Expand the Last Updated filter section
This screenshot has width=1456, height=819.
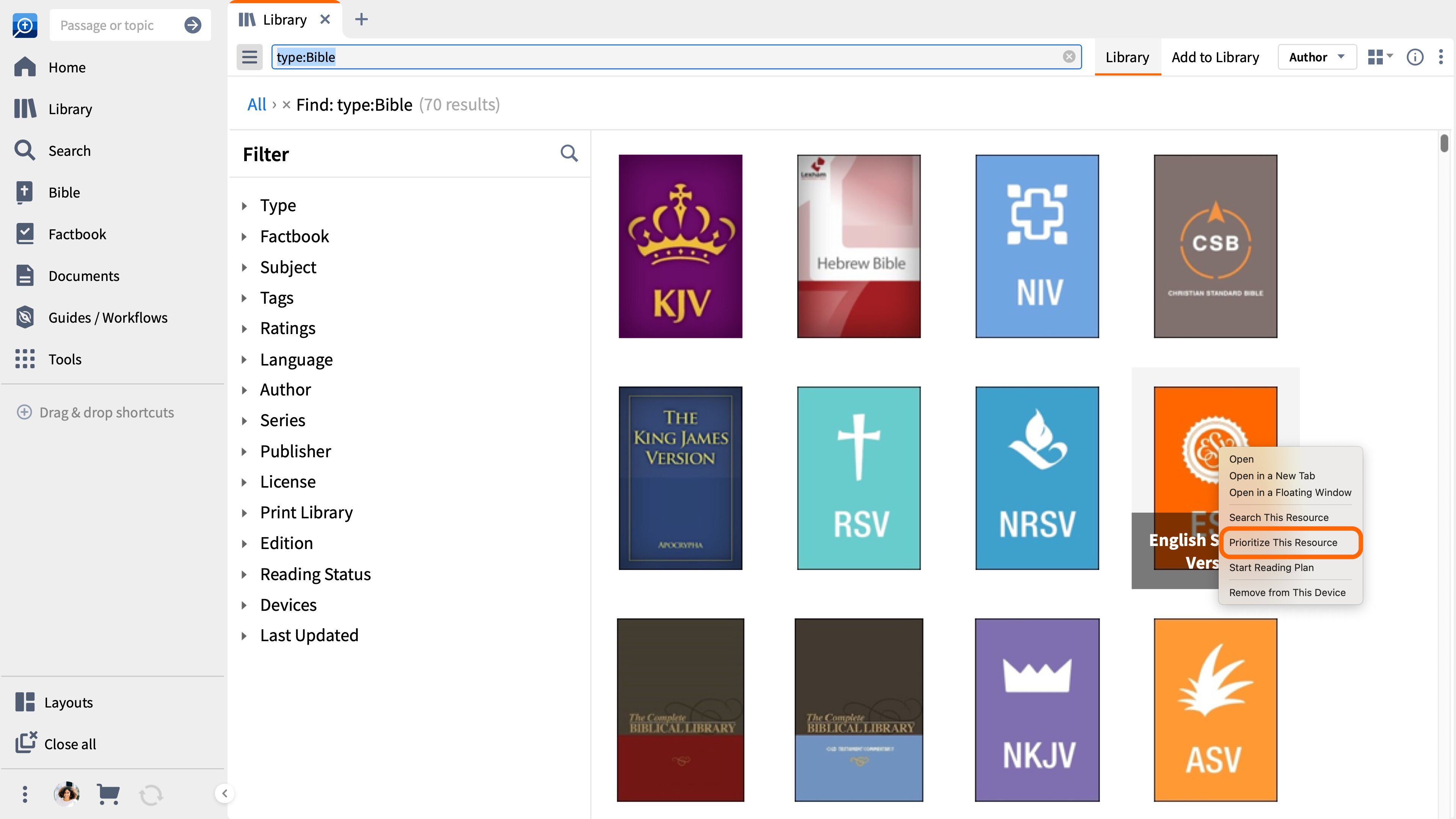pyautogui.click(x=243, y=636)
